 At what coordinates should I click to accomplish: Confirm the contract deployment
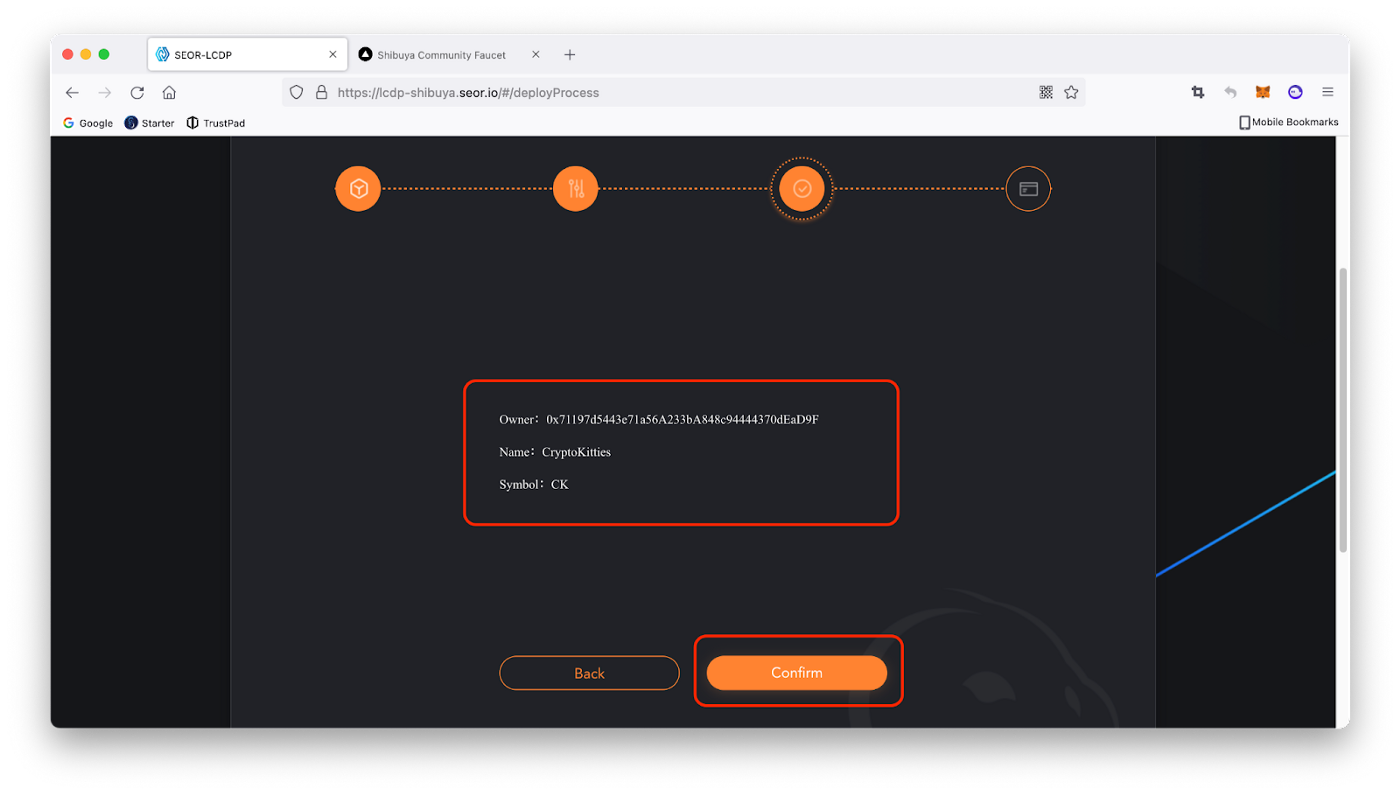click(797, 673)
